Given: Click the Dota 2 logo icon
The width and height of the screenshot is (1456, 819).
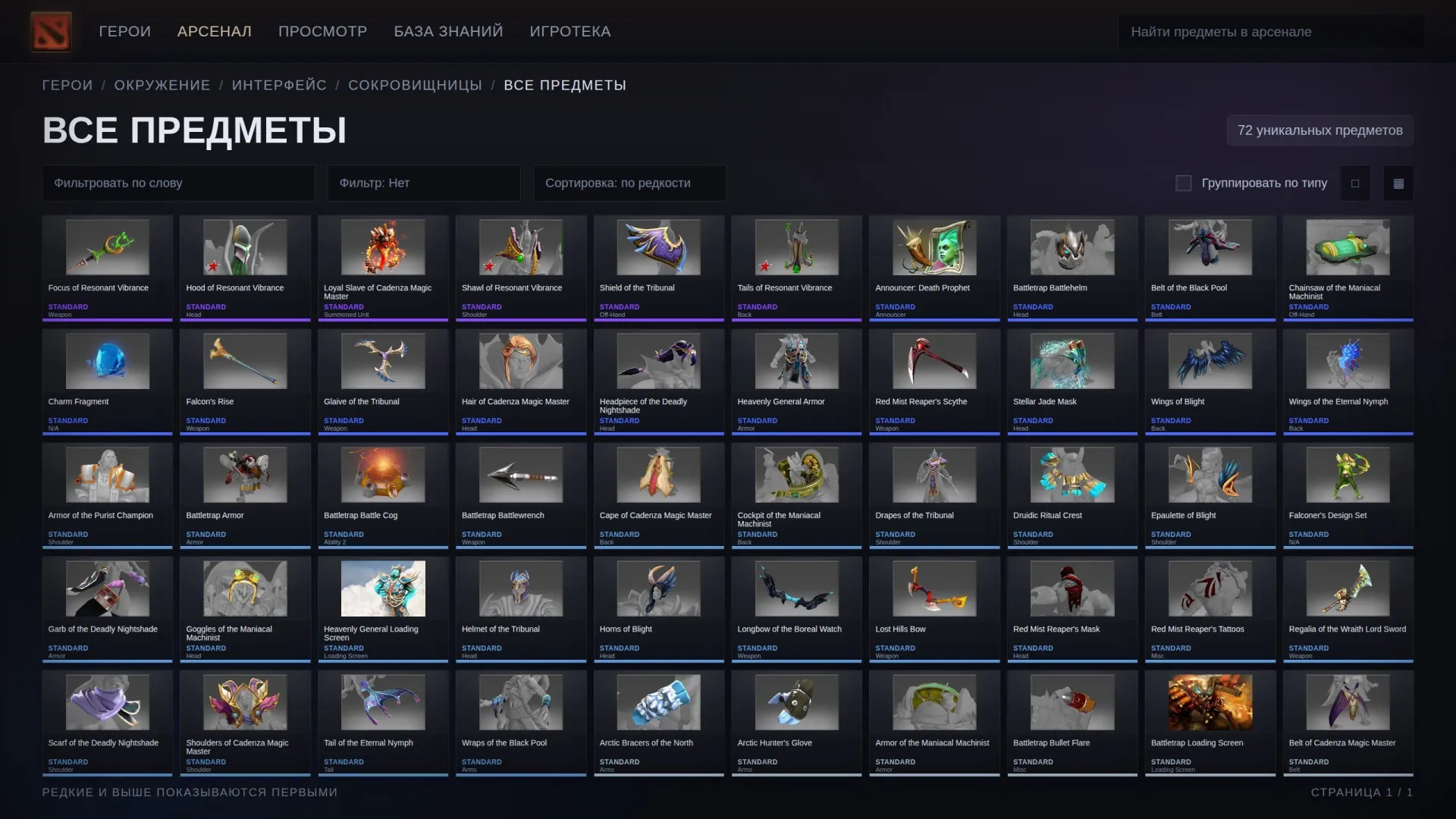Looking at the screenshot, I should tap(51, 31).
